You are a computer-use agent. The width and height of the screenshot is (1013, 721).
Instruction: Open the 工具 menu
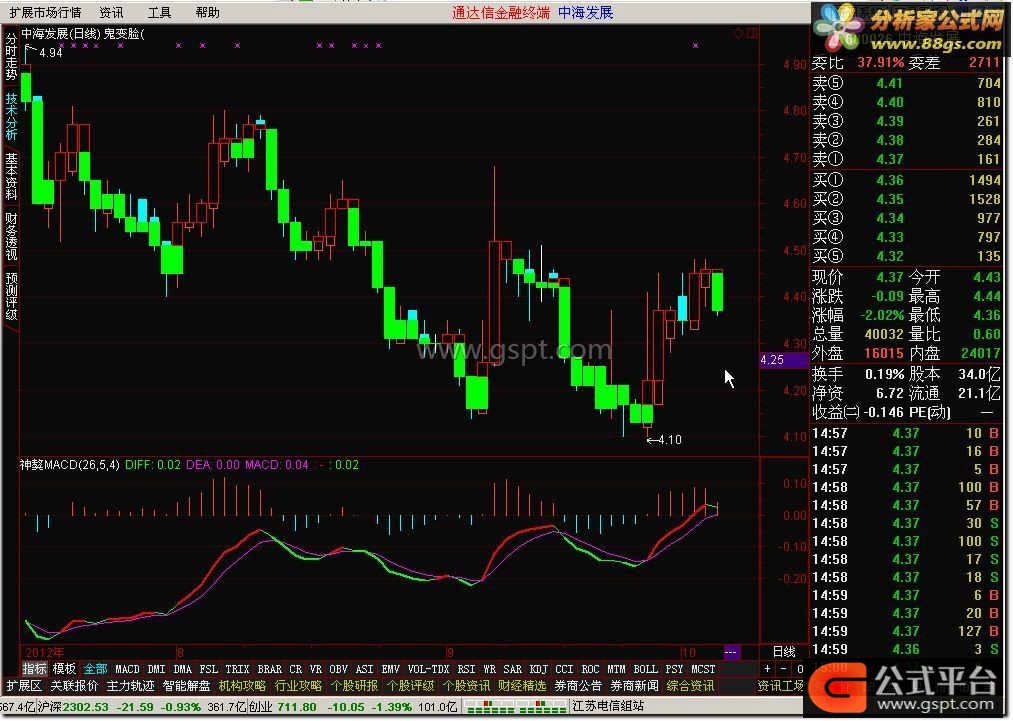(159, 12)
